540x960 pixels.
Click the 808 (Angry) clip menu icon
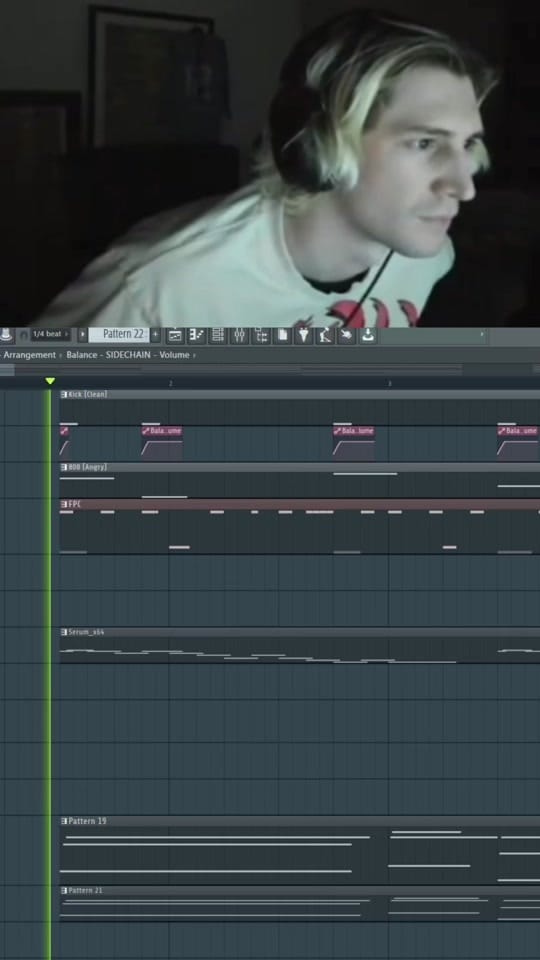coord(64,467)
